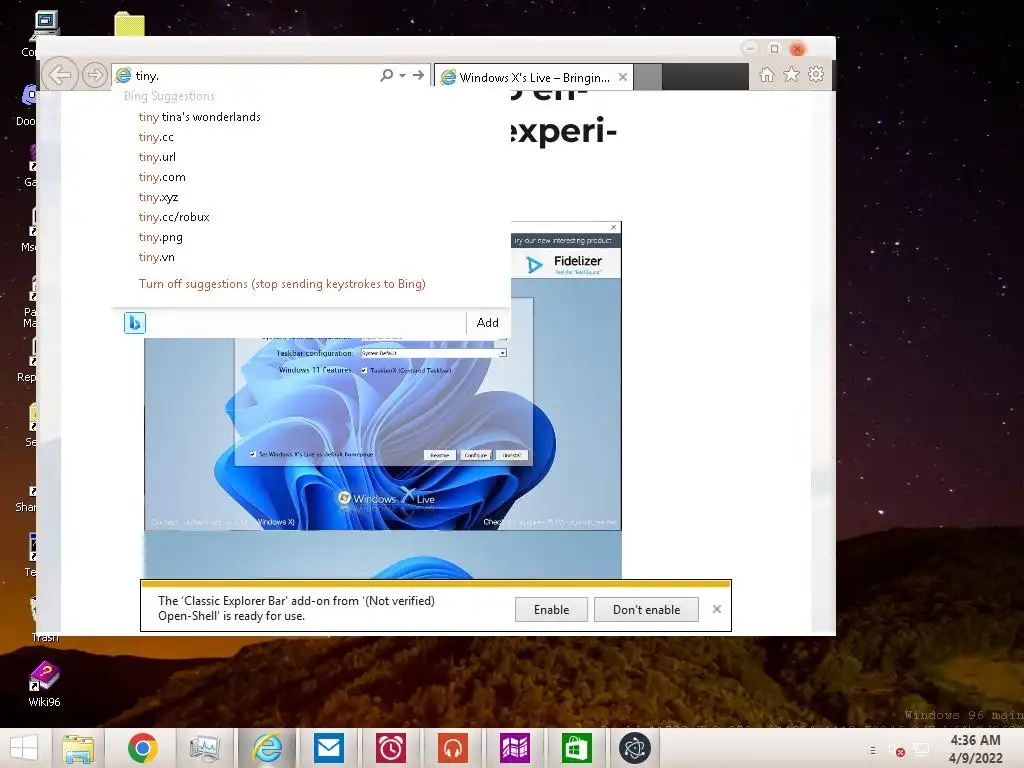This screenshot has height=768, width=1024.
Task: Open the Wiki96 desktop shortcut
Action: tap(44, 684)
